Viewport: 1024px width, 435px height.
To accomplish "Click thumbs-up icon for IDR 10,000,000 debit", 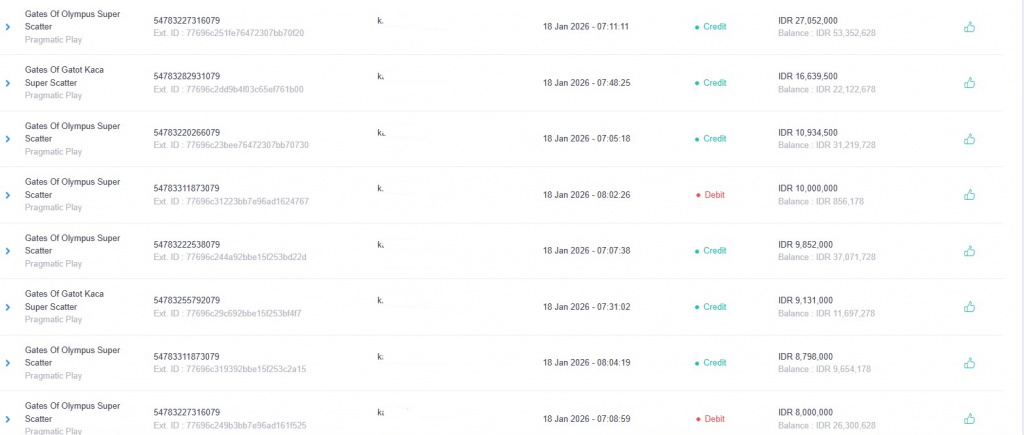I will click(969, 195).
